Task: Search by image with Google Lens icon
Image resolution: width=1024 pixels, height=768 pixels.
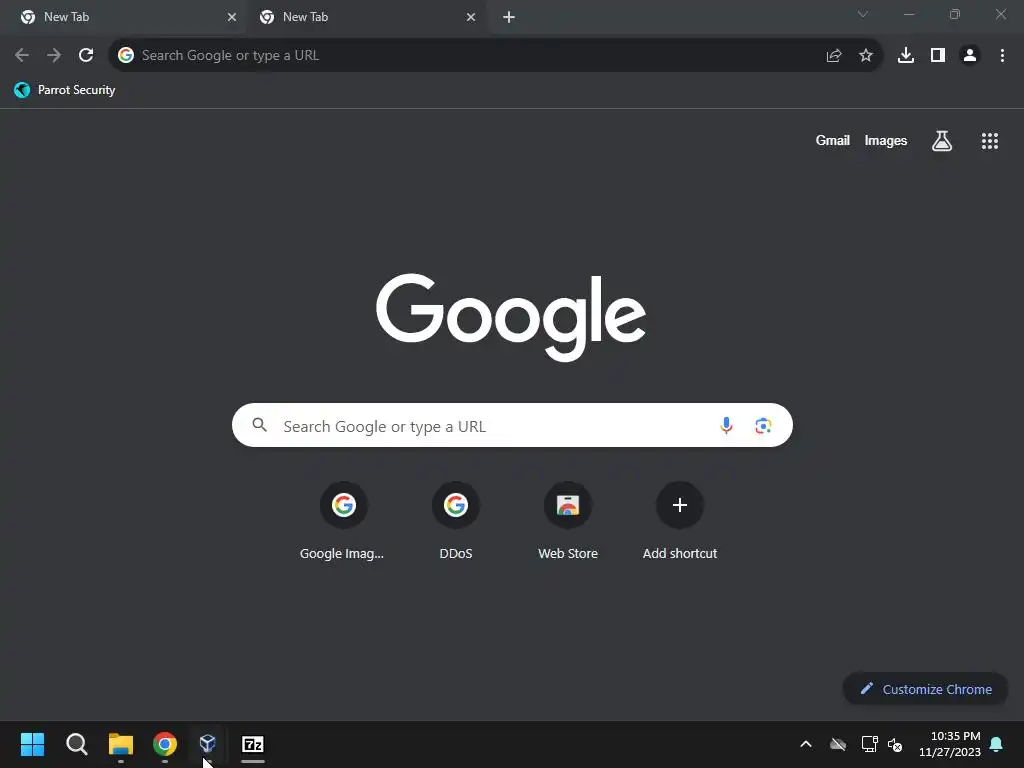Action: (763, 426)
